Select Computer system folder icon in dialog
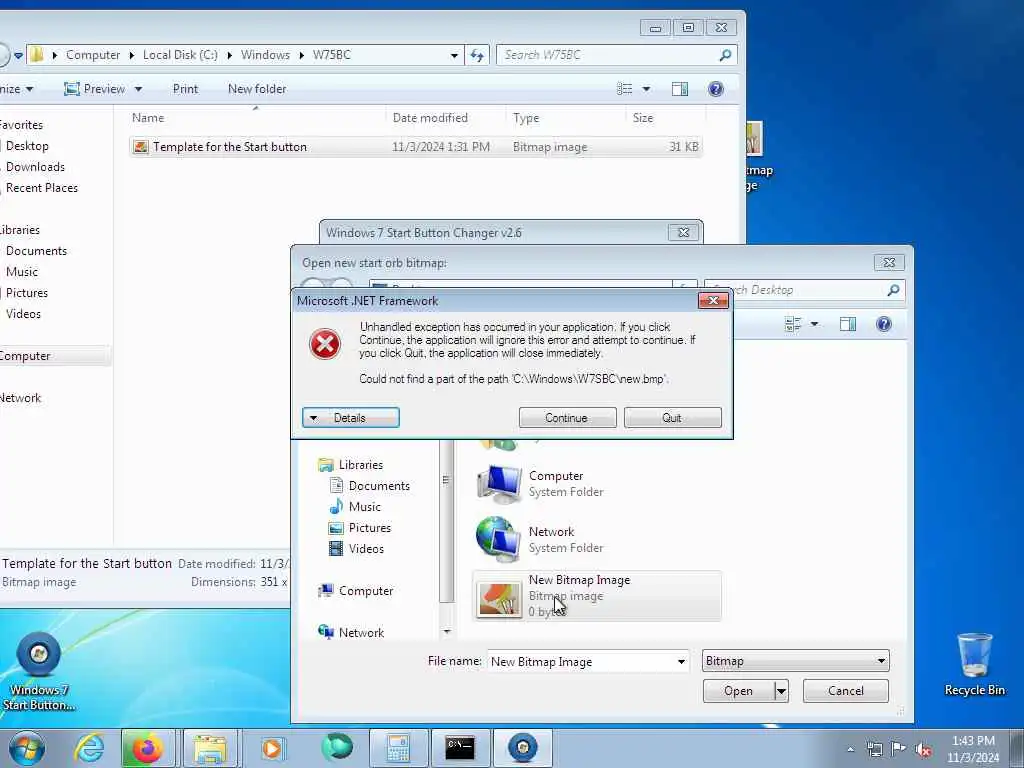The width and height of the screenshot is (1024, 768). 499,484
